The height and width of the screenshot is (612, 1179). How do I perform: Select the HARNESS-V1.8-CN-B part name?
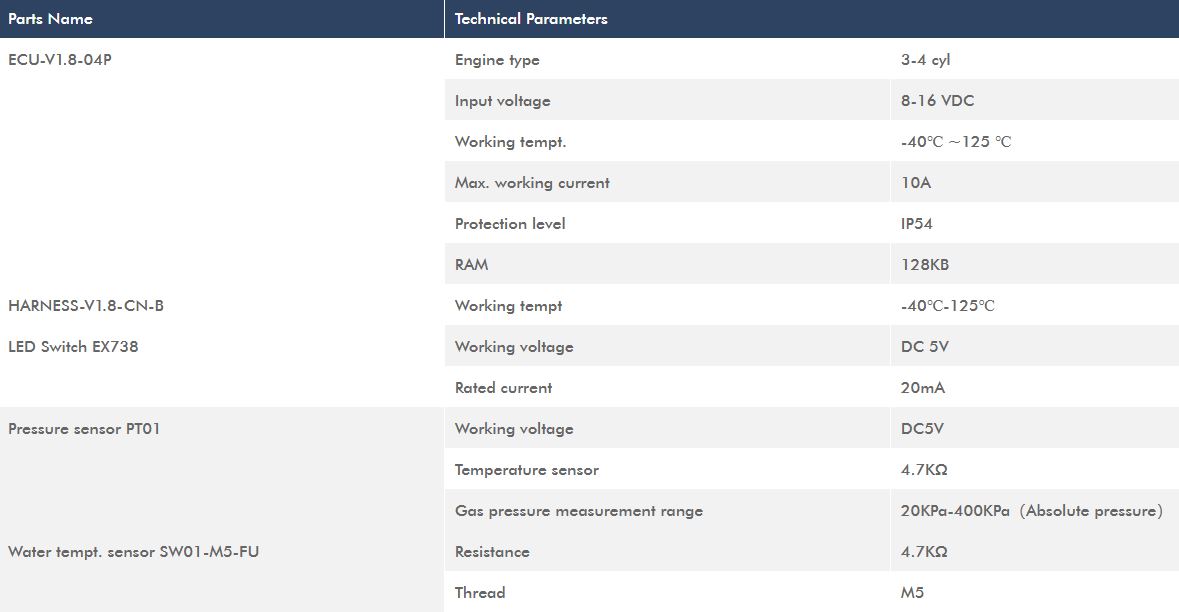pyautogui.click(x=86, y=306)
